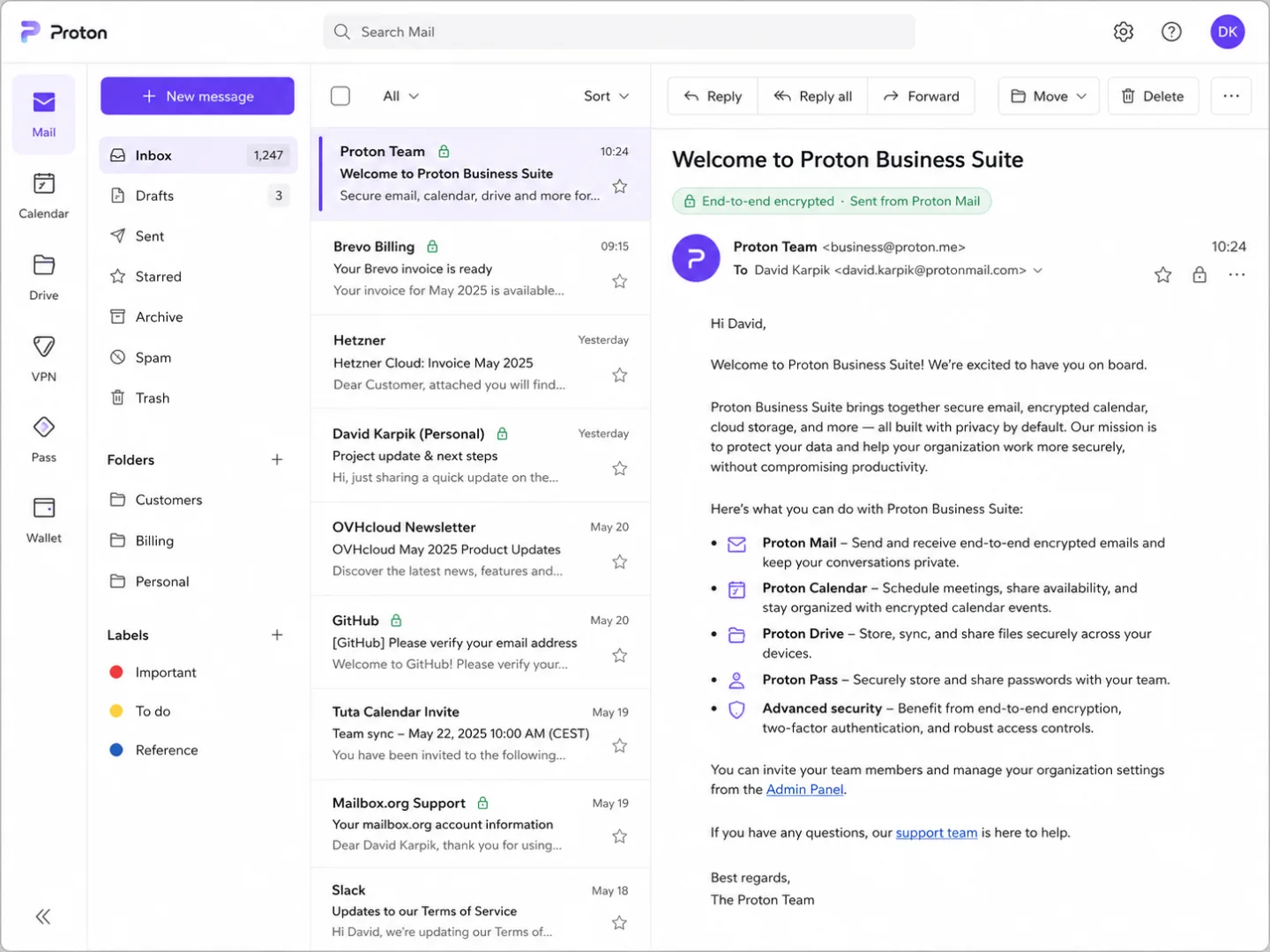Open Proton Wallet app

point(44,521)
